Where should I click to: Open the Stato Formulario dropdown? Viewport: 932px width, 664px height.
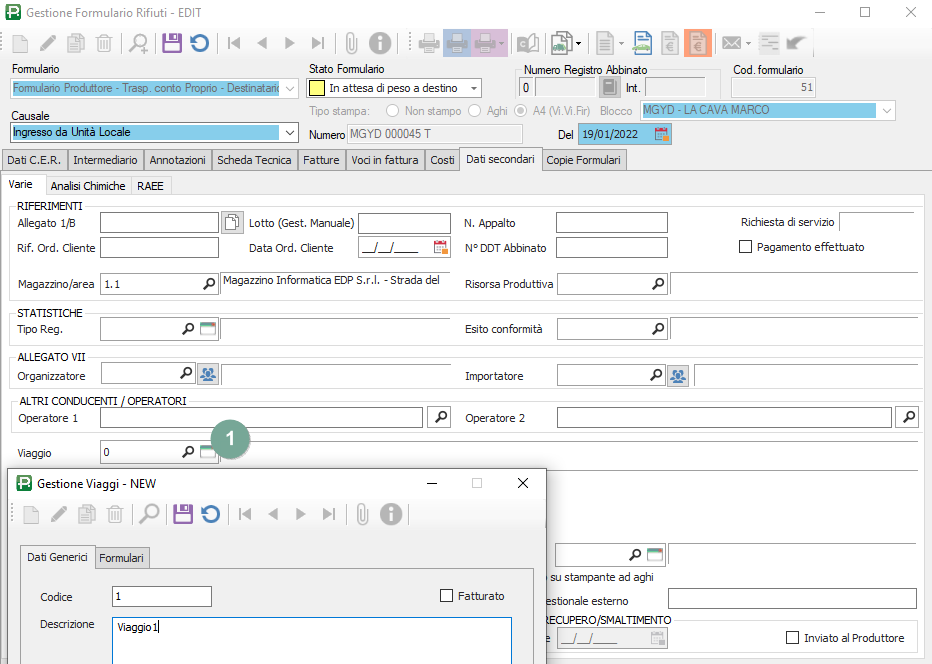pos(473,88)
